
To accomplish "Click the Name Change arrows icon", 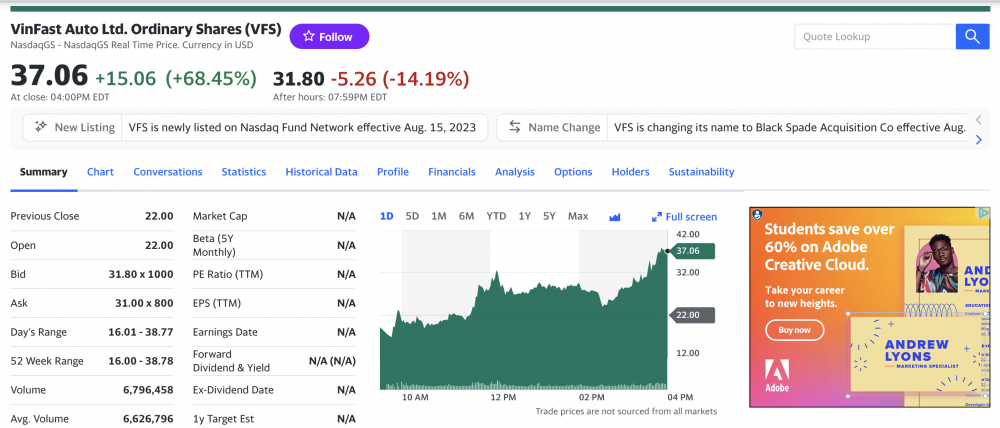I will 515,127.
